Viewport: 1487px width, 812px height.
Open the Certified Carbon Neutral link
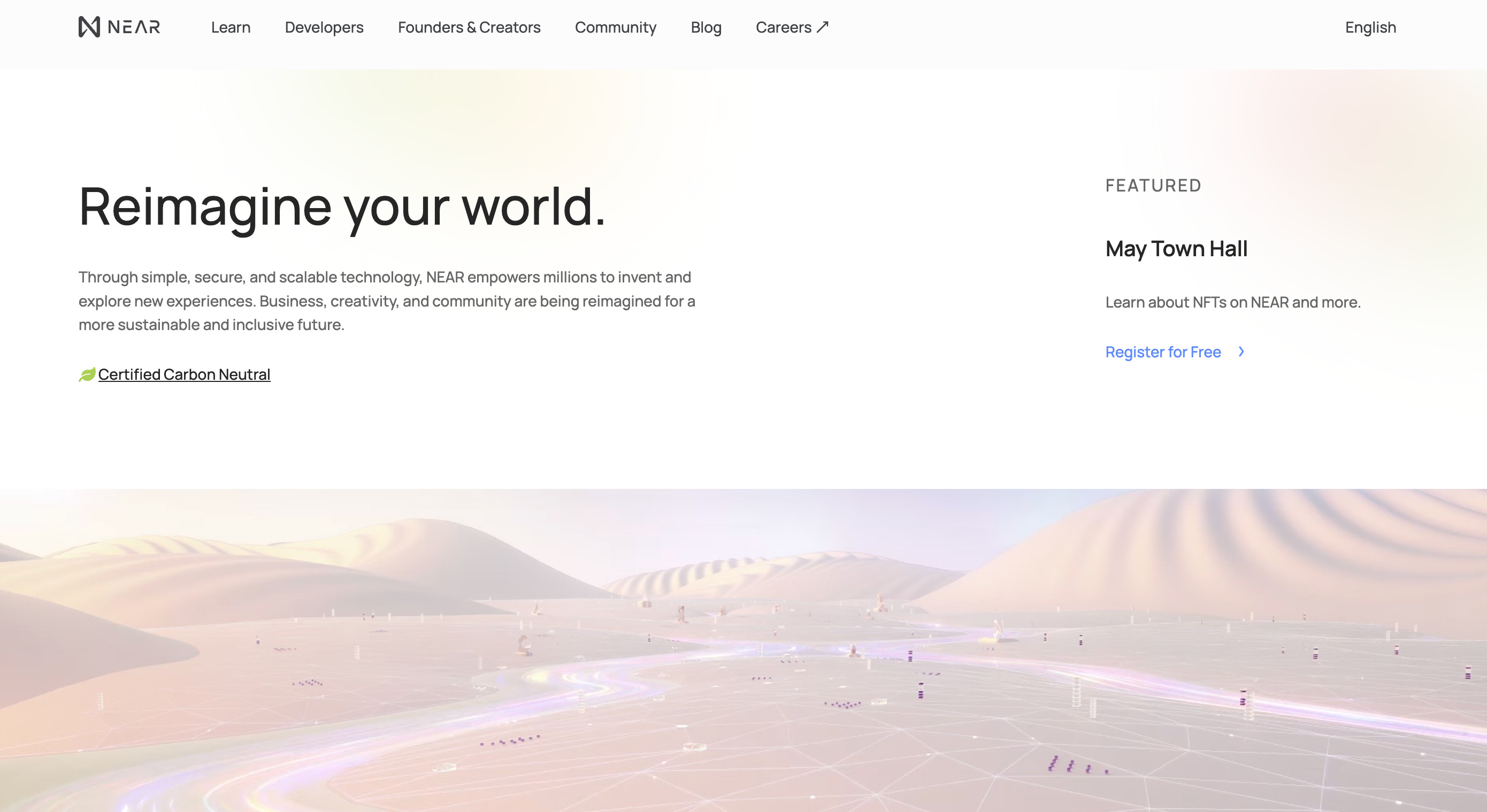pos(184,374)
